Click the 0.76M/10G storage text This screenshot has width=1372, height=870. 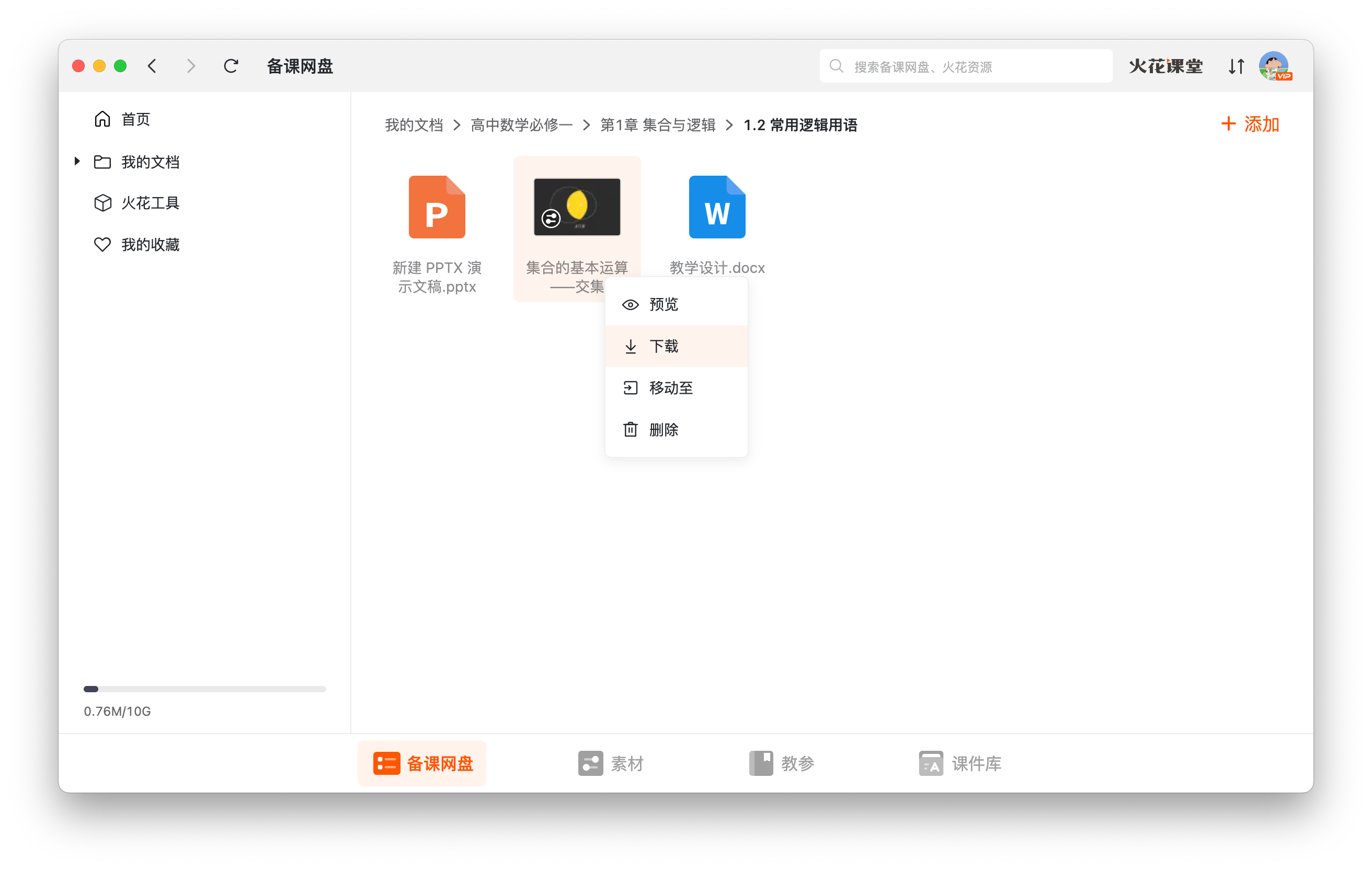point(117,711)
